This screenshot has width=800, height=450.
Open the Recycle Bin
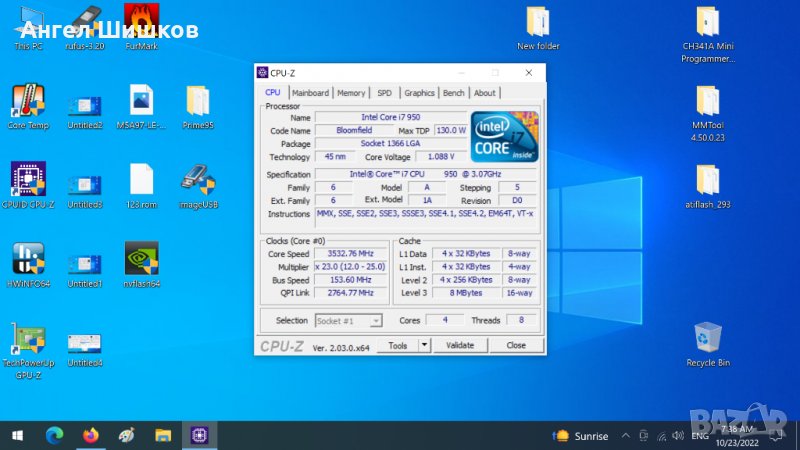(x=708, y=337)
